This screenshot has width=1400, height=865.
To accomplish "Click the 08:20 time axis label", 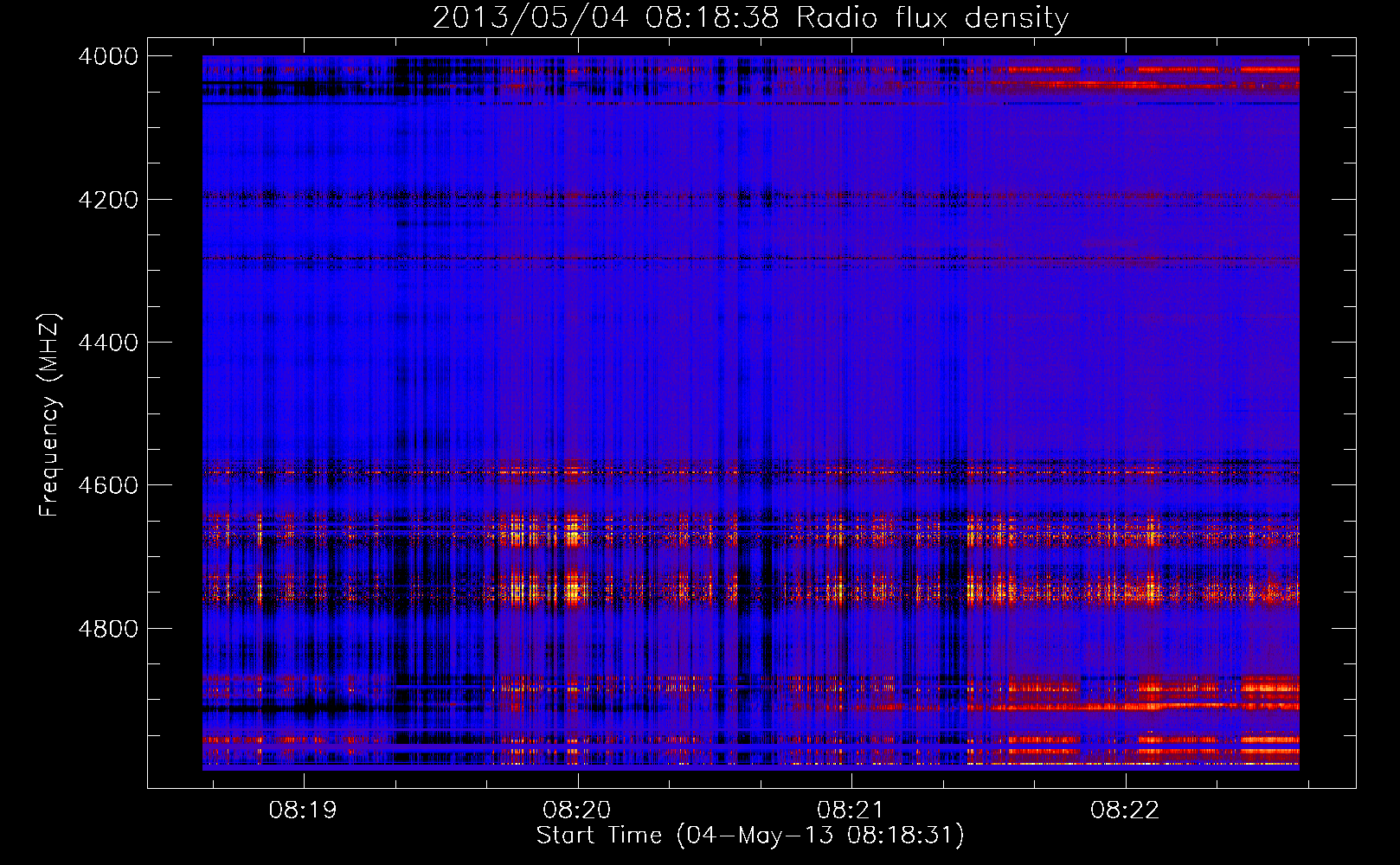I will point(577,811).
